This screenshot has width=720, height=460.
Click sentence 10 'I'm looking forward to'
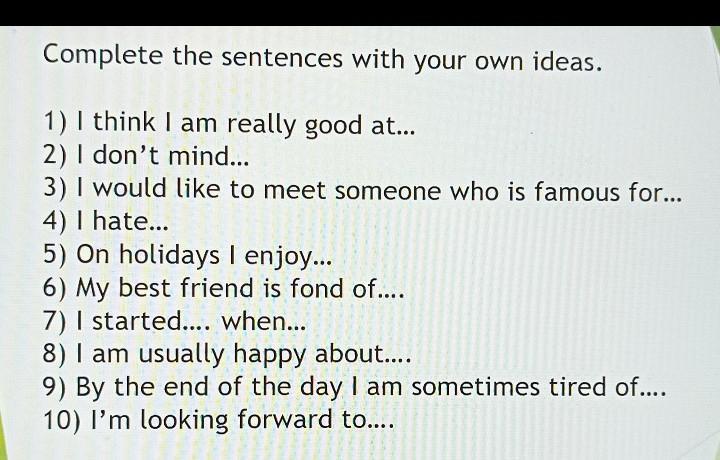click(x=219, y=420)
